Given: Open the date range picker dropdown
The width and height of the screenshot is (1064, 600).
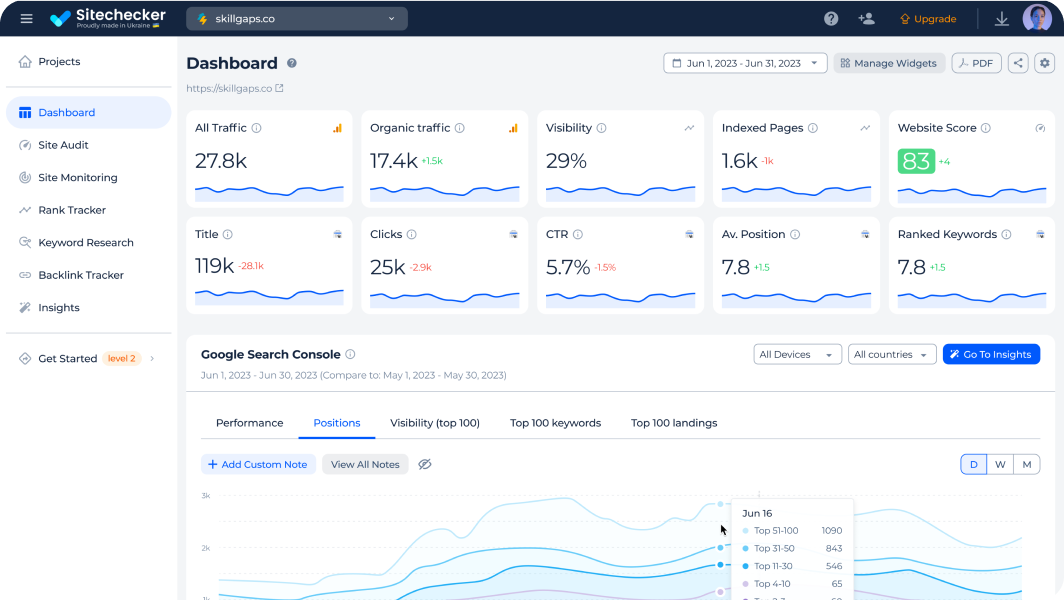Looking at the screenshot, I should [745, 63].
